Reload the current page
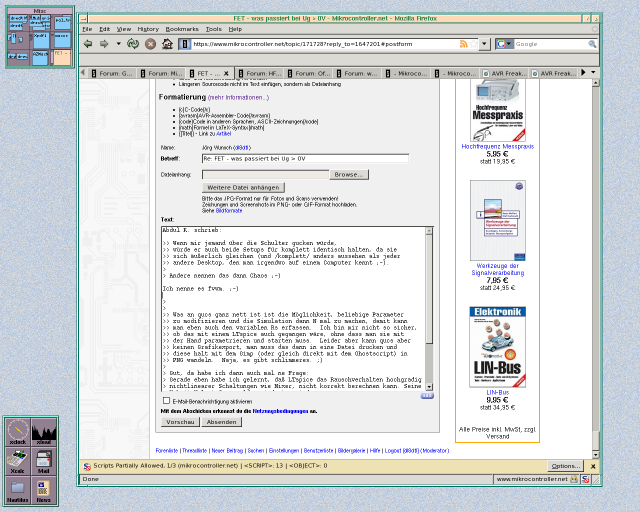This screenshot has height=512, width=640. [133, 44]
